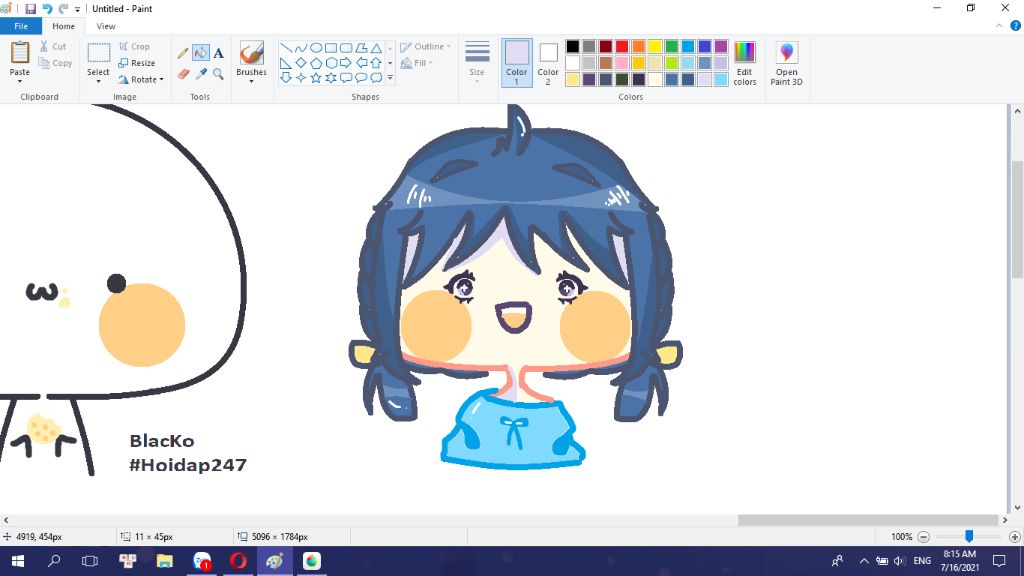Viewport: 1024px width, 576px height.
Task: Click the rectangular Select tool button
Action: pos(99,54)
